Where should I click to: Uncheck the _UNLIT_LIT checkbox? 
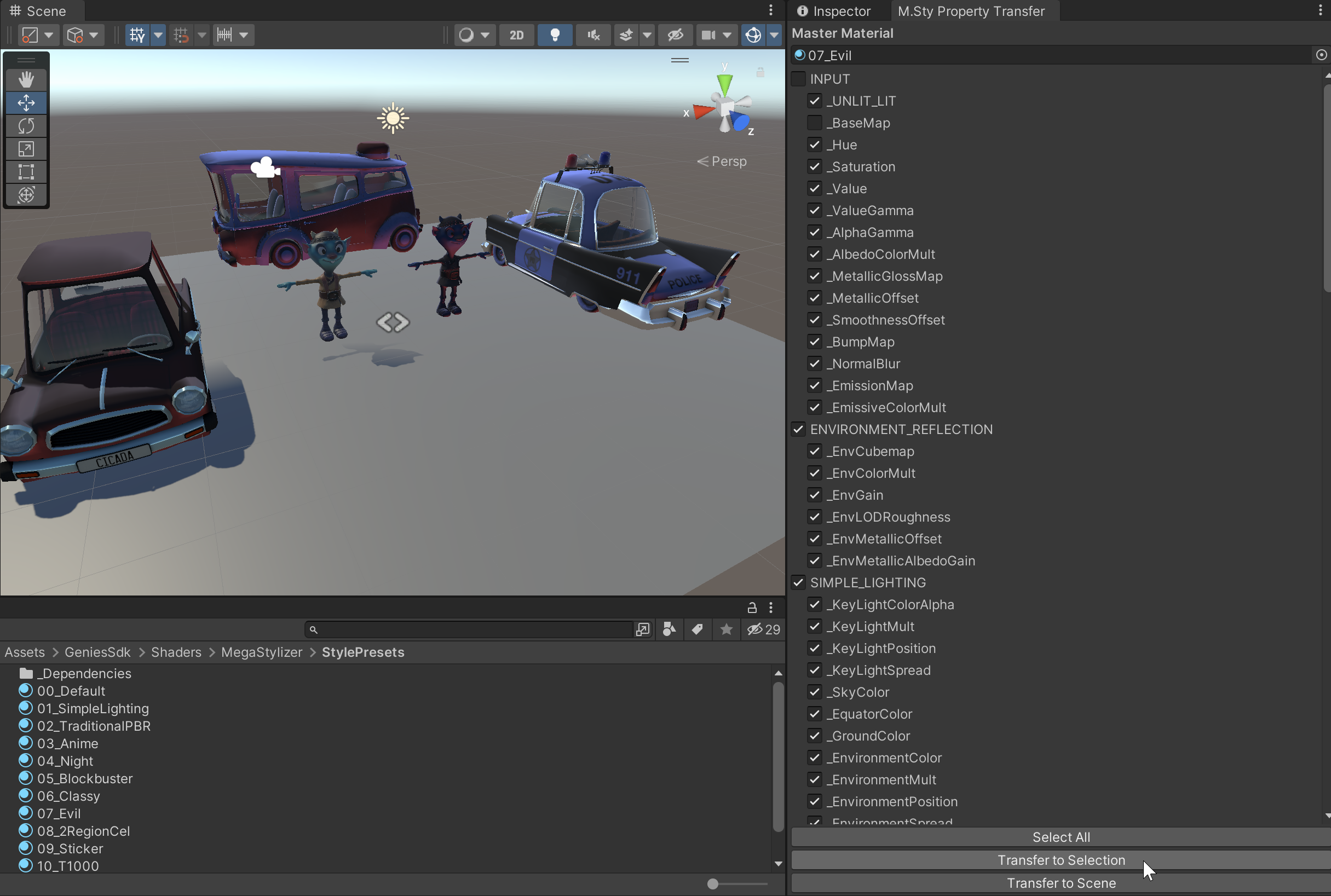point(815,101)
